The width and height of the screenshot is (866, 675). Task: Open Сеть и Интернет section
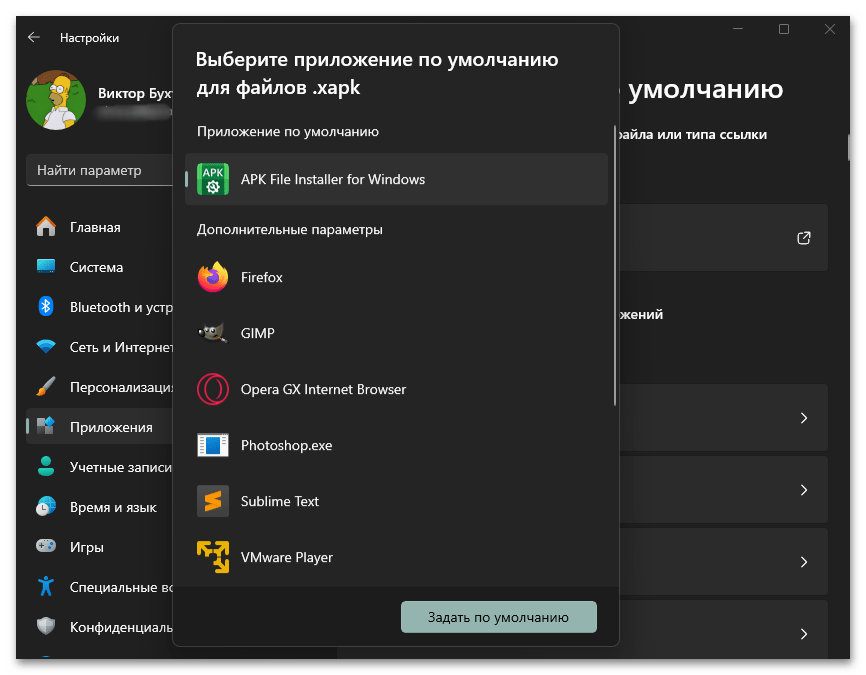pyautogui.click(x=99, y=347)
